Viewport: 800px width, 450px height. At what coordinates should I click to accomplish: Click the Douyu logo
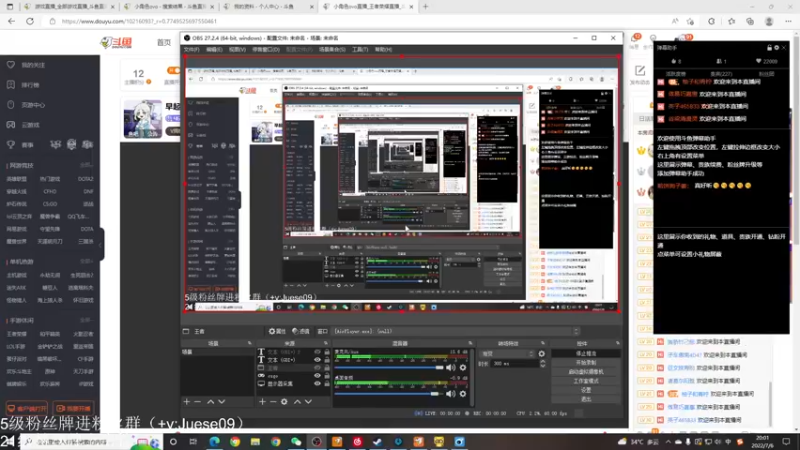tap(116, 42)
